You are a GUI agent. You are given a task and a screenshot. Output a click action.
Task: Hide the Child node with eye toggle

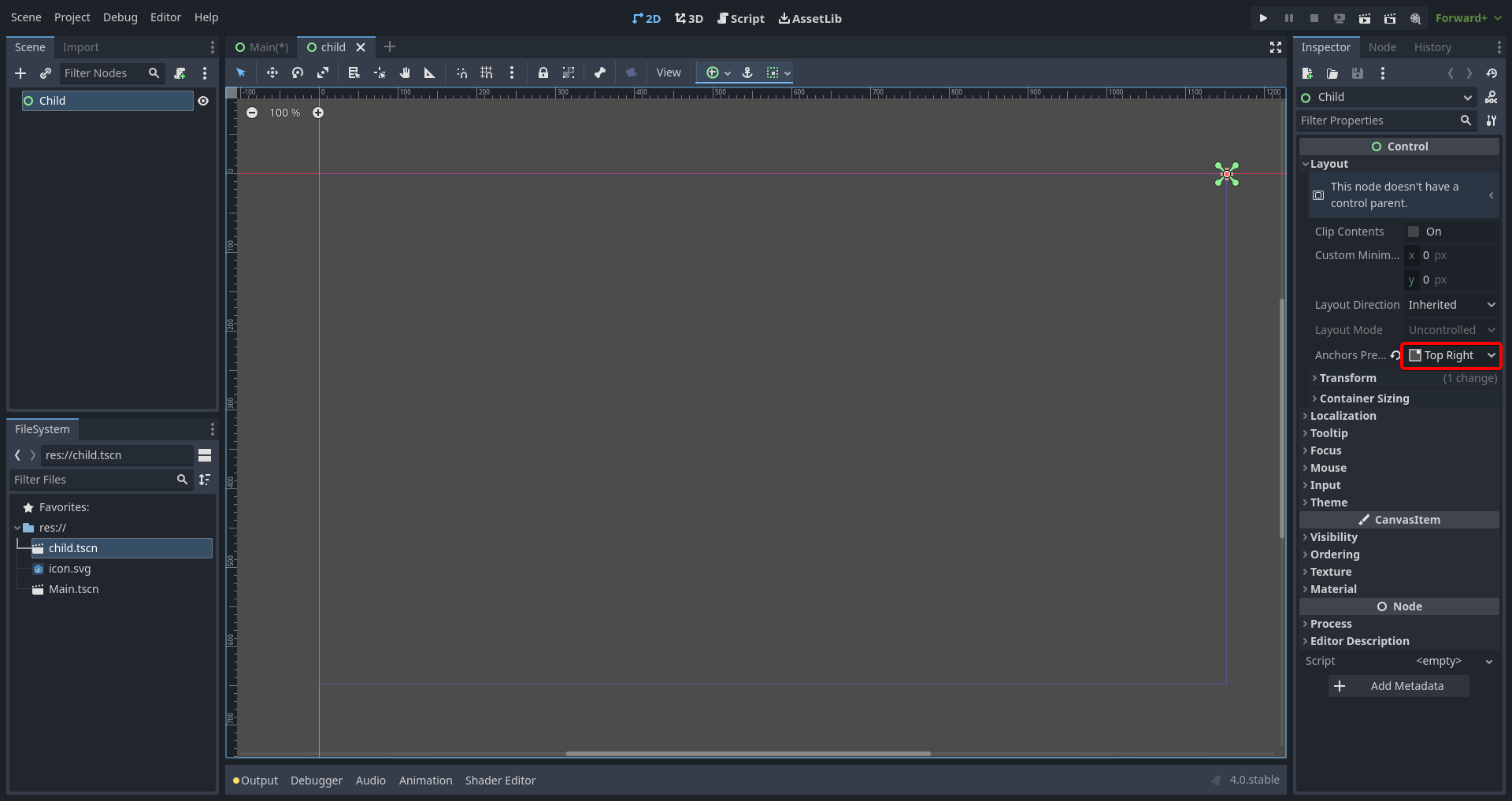204,101
